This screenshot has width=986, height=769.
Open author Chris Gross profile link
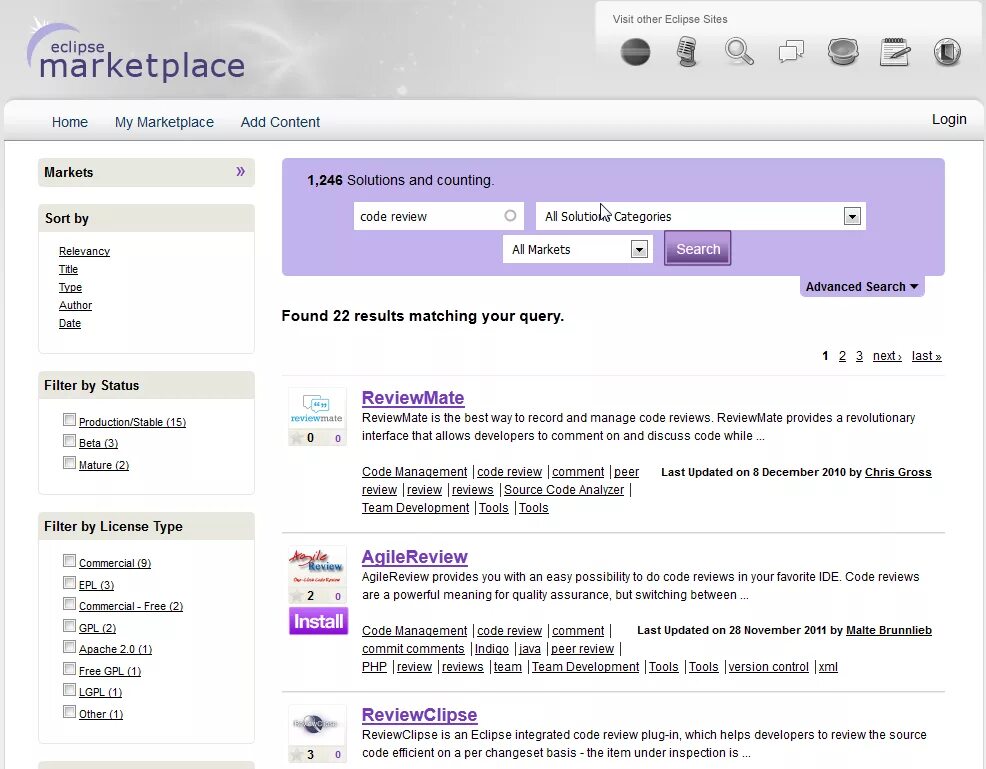(x=898, y=472)
